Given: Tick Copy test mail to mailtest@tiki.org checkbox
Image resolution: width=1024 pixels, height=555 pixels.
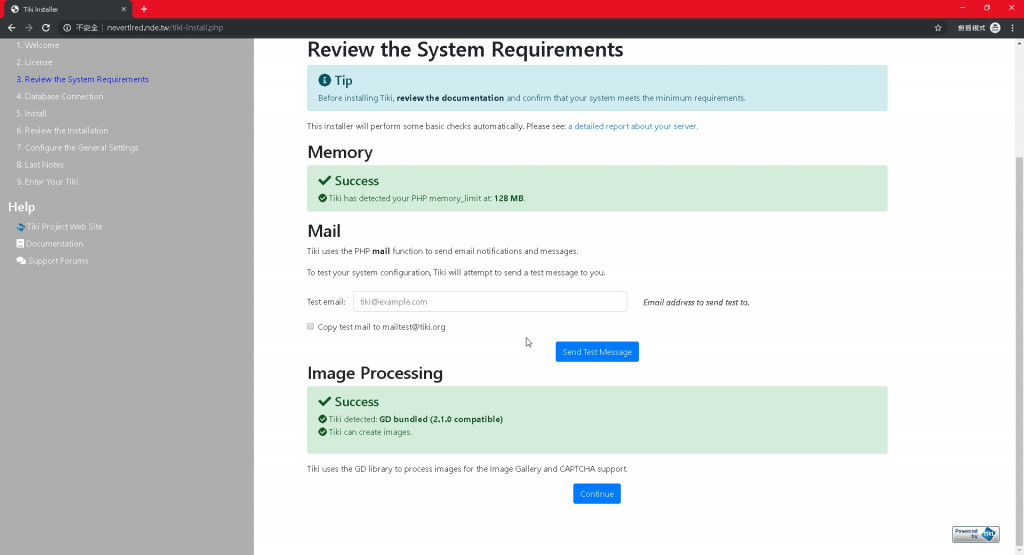Looking at the screenshot, I should pyautogui.click(x=310, y=326).
